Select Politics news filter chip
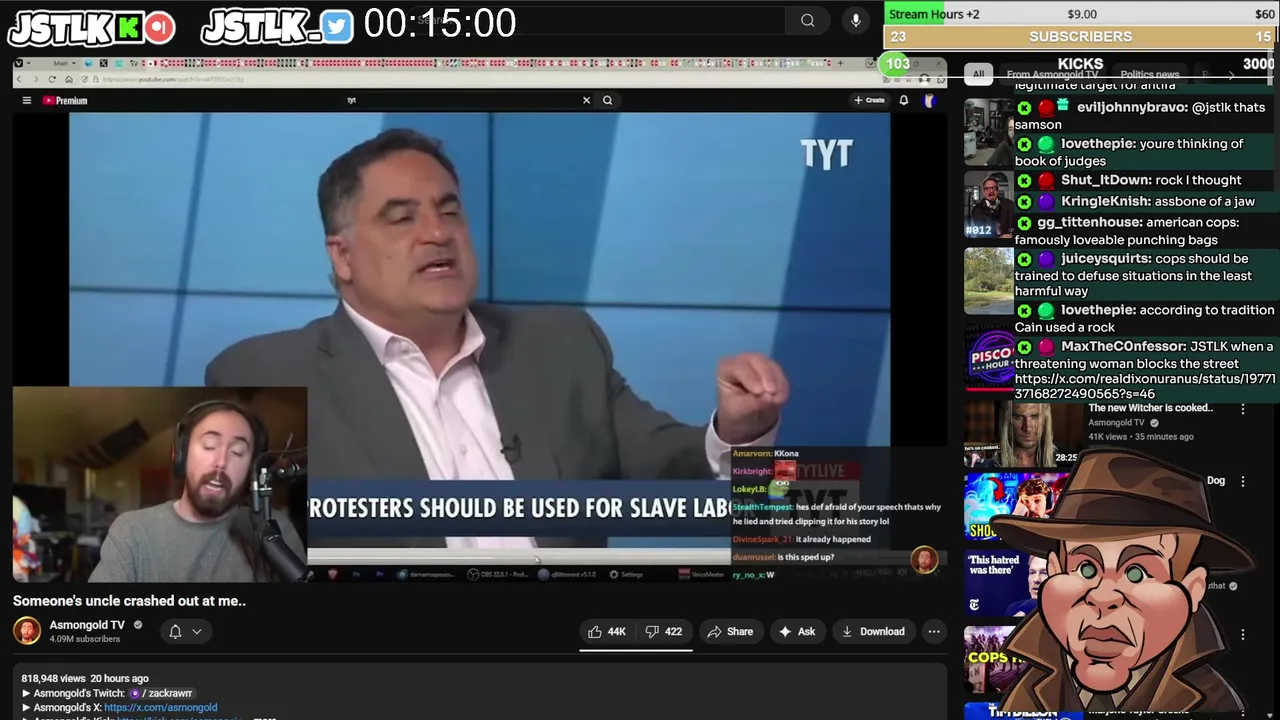 click(x=1150, y=74)
